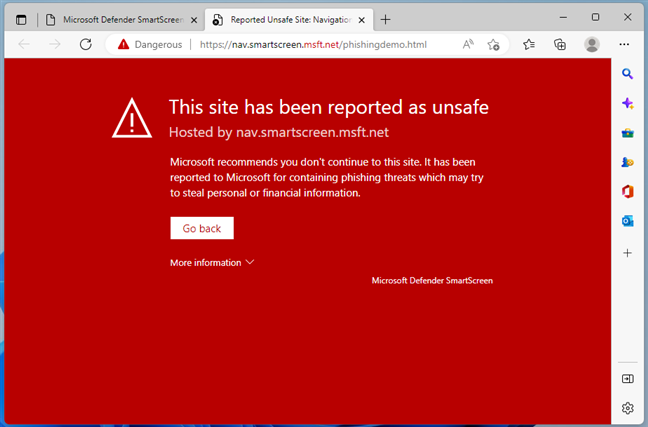The image size is (648, 427).
Task: Click 'This site has been reported as unsafe' heading
Action: tap(329, 107)
